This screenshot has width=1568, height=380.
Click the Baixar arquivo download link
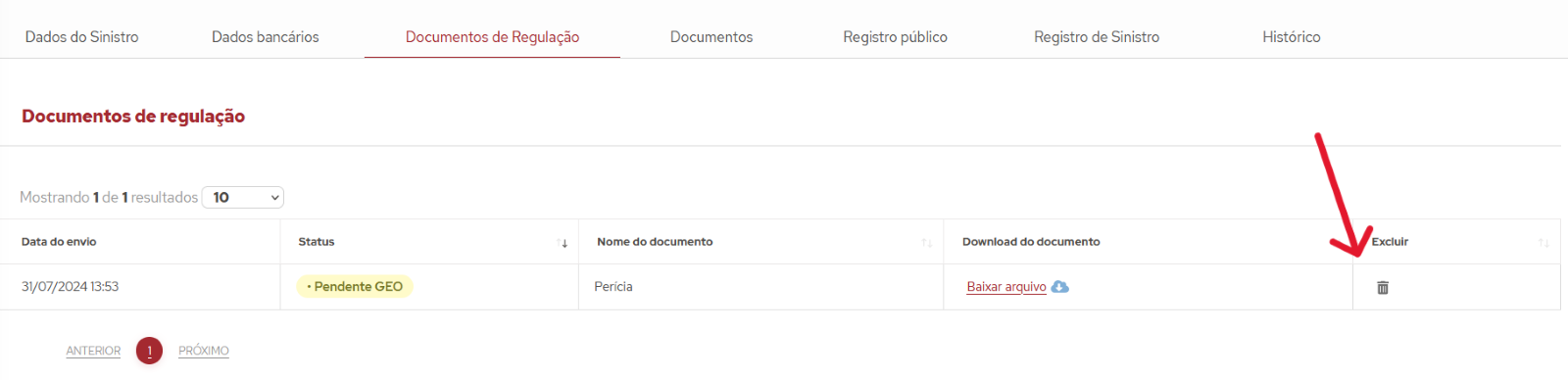tap(1006, 287)
